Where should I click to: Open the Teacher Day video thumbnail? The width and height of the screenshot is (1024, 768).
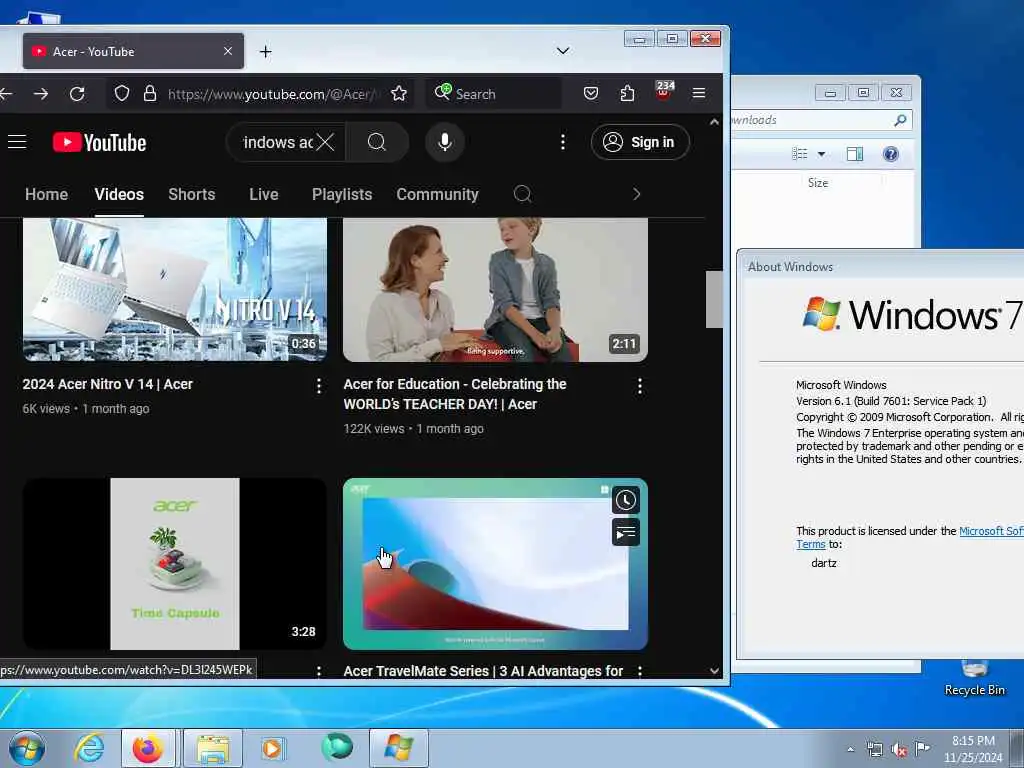coord(495,289)
